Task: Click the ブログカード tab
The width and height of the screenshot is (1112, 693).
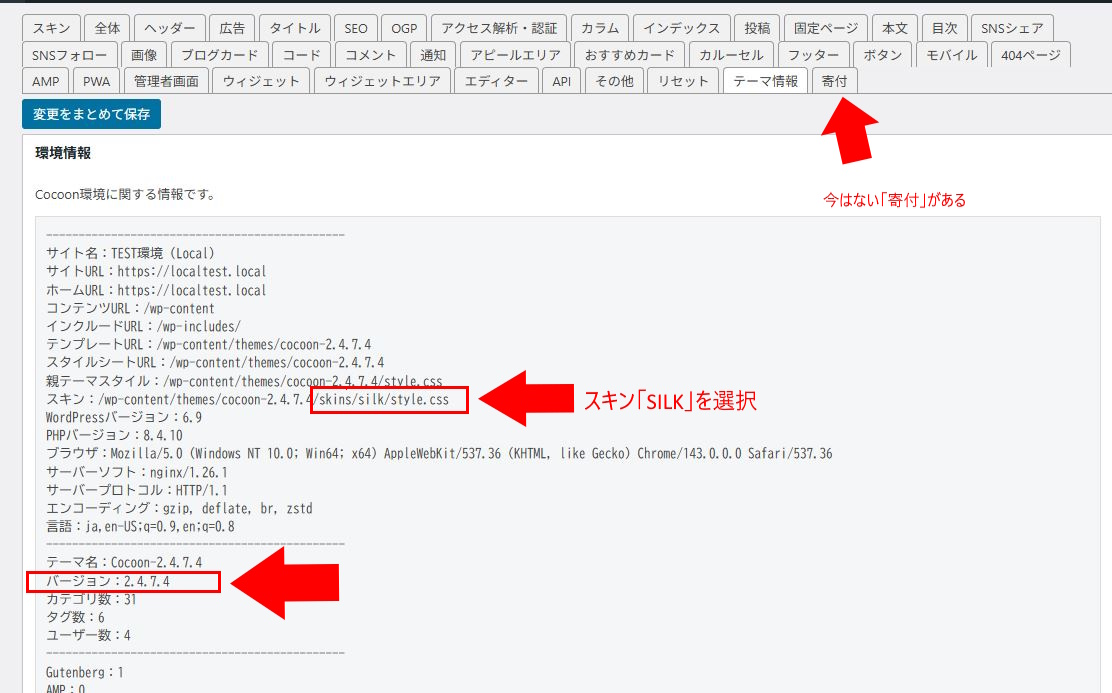Action: pyautogui.click(x=220, y=55)
